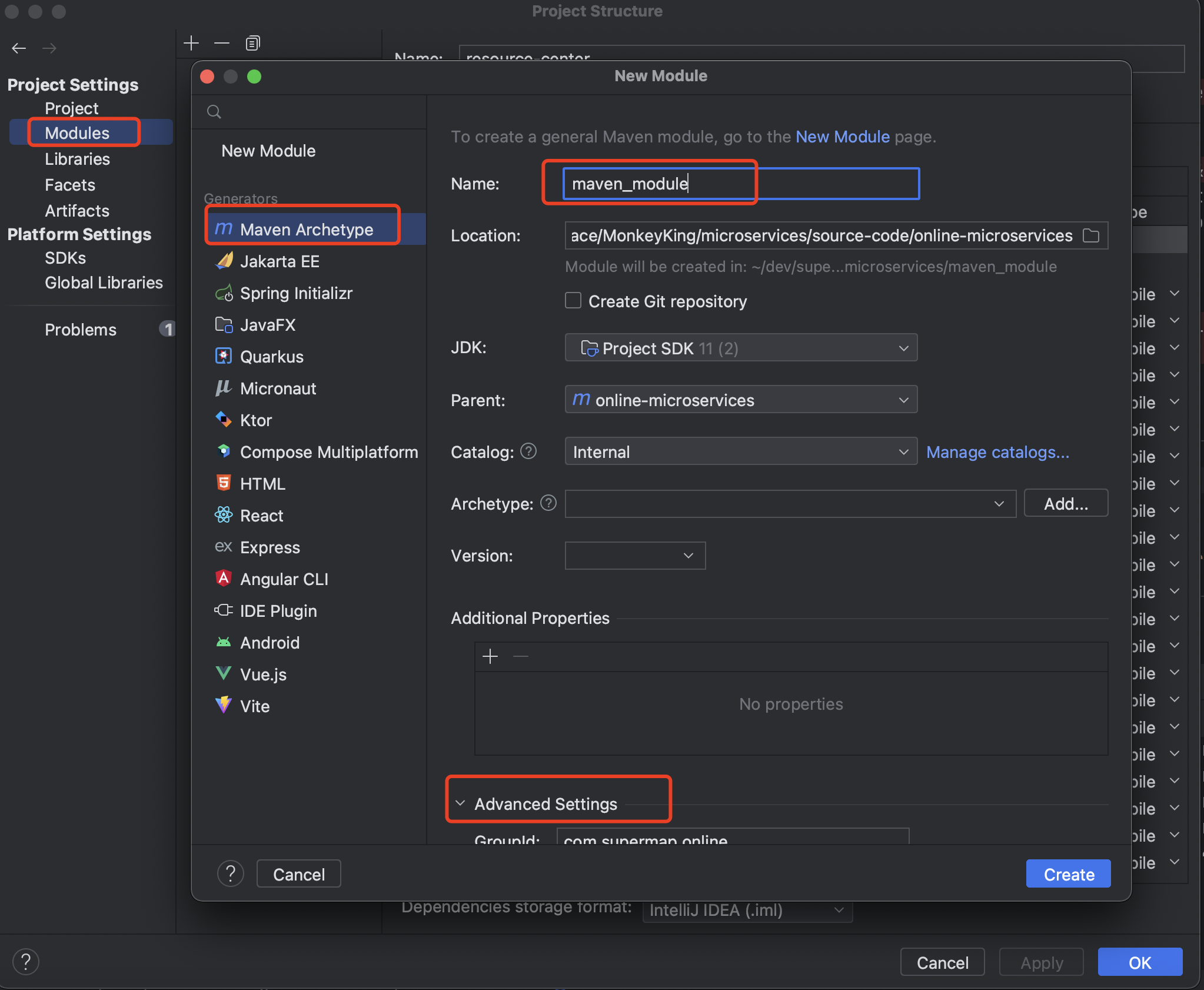1204x990 pixels.
Task: Click the Android generator icon
Action: [x=224, y=642]
